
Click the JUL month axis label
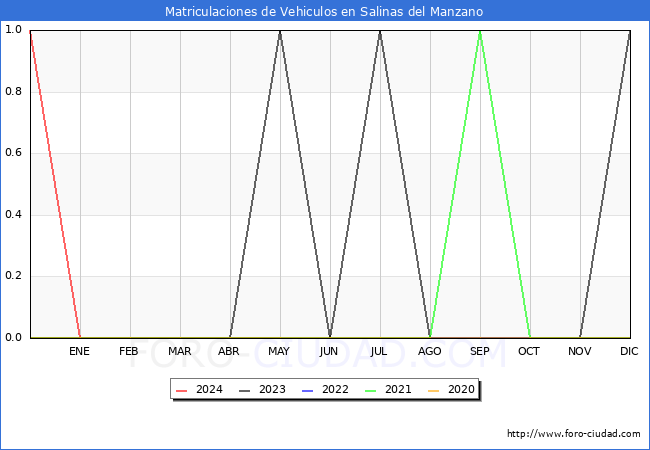378,351
